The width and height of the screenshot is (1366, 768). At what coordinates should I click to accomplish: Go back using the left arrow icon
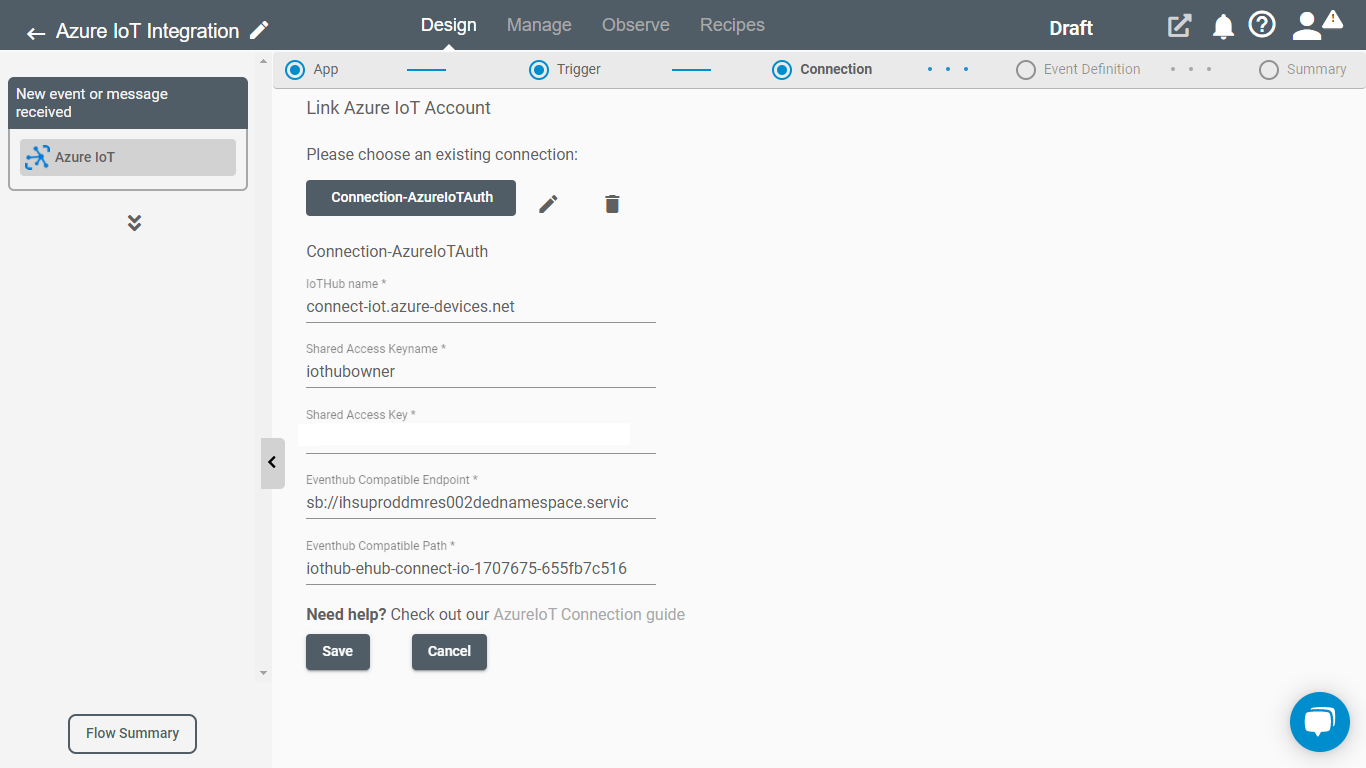pyautogui.click(x=36, y=34)
